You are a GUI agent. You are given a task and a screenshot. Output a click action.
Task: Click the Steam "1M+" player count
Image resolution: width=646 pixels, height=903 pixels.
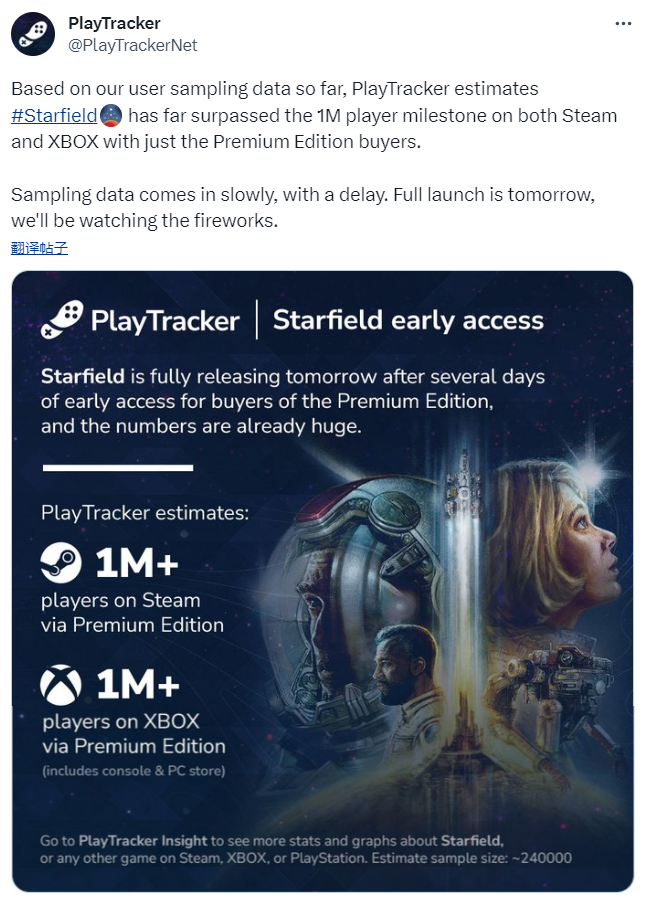136,564
